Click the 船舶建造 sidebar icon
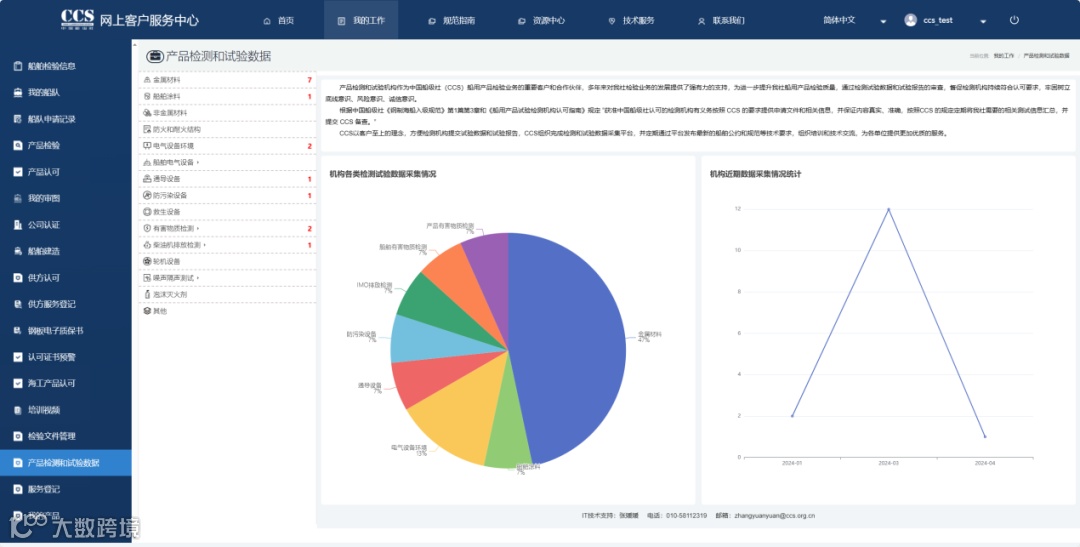The image size is (1080, 547). pyautogui.click(x=19, y=251)
